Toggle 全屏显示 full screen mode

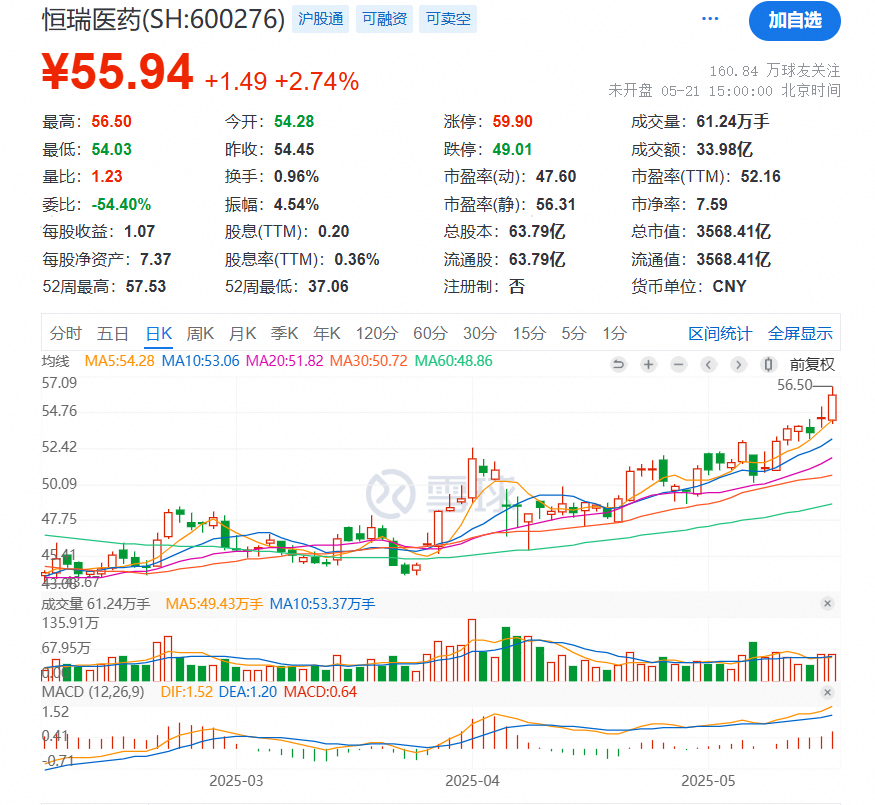[x=801, y=334]
